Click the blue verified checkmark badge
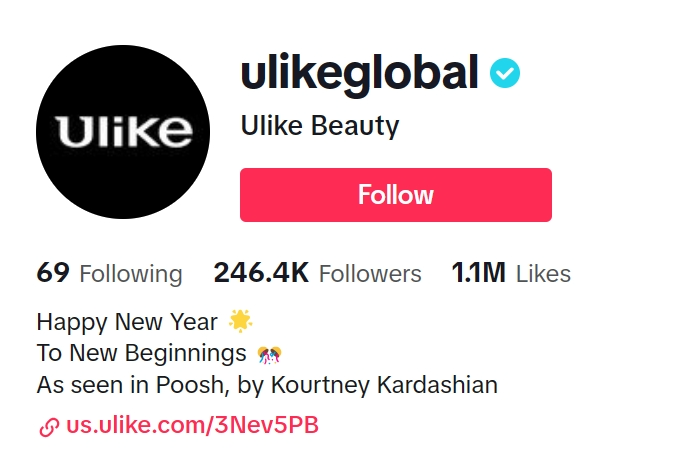The height and width of the screenshot is (468, 673). tap(504, 73)
